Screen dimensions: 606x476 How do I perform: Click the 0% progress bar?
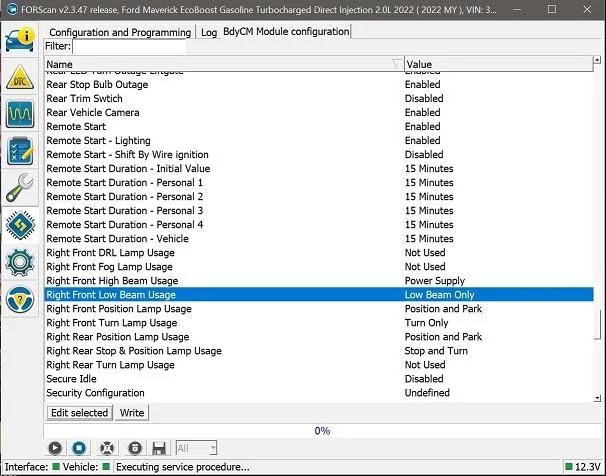(322, 431)
